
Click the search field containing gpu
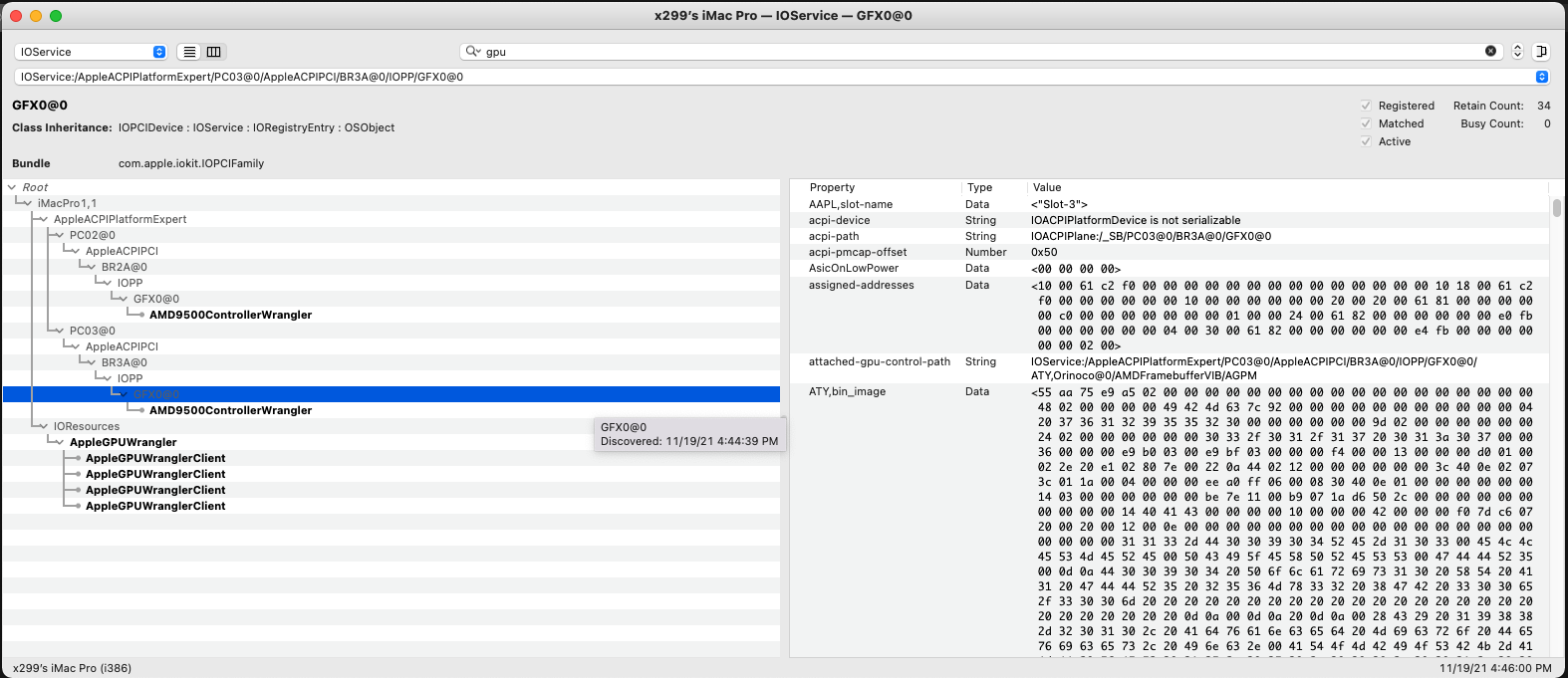coord(981,52)
